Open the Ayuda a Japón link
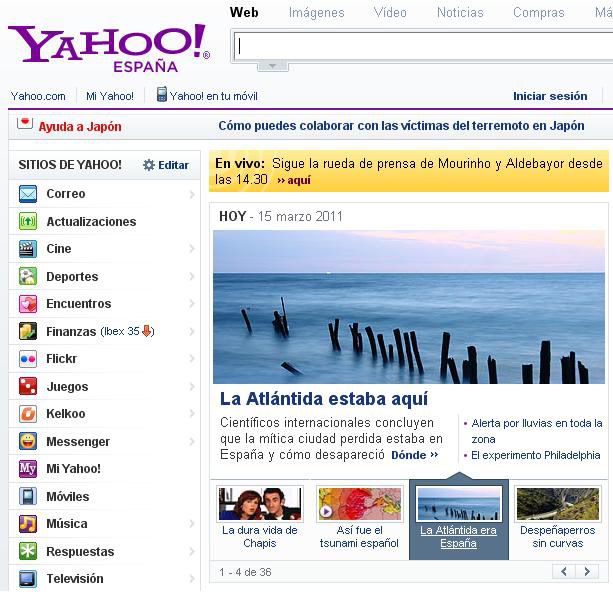Viewport: 613px width, 595px height. (80, 127)
